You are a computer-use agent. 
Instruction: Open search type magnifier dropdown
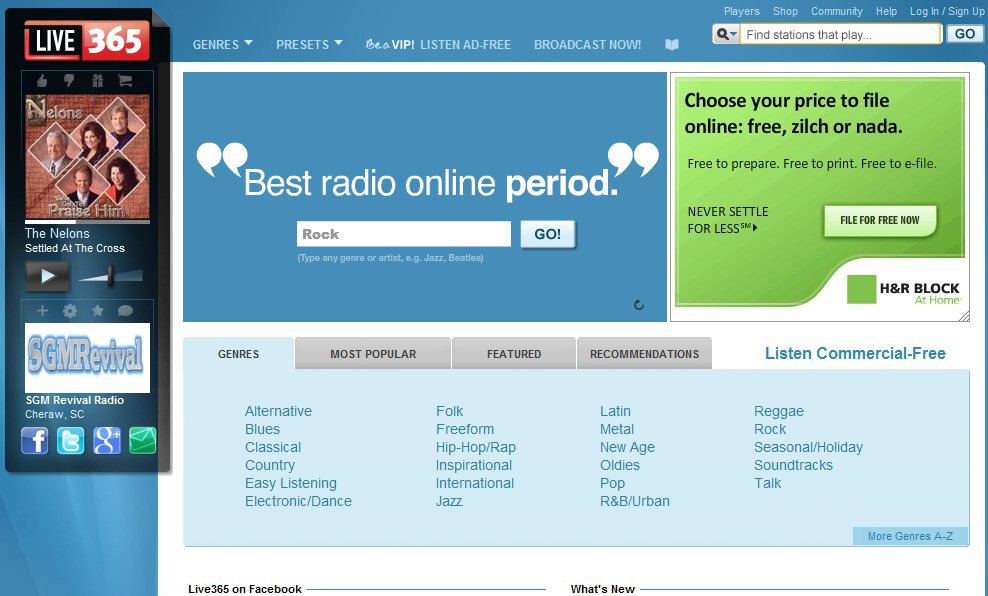(726, 34)
